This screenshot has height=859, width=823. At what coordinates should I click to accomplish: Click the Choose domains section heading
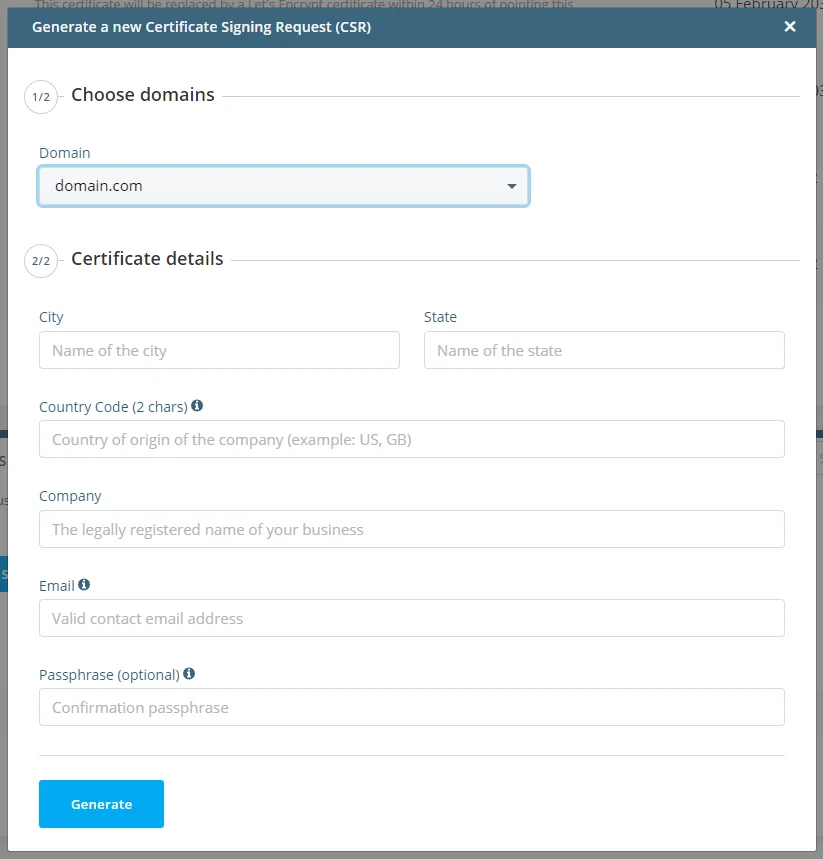click(143, 95)
